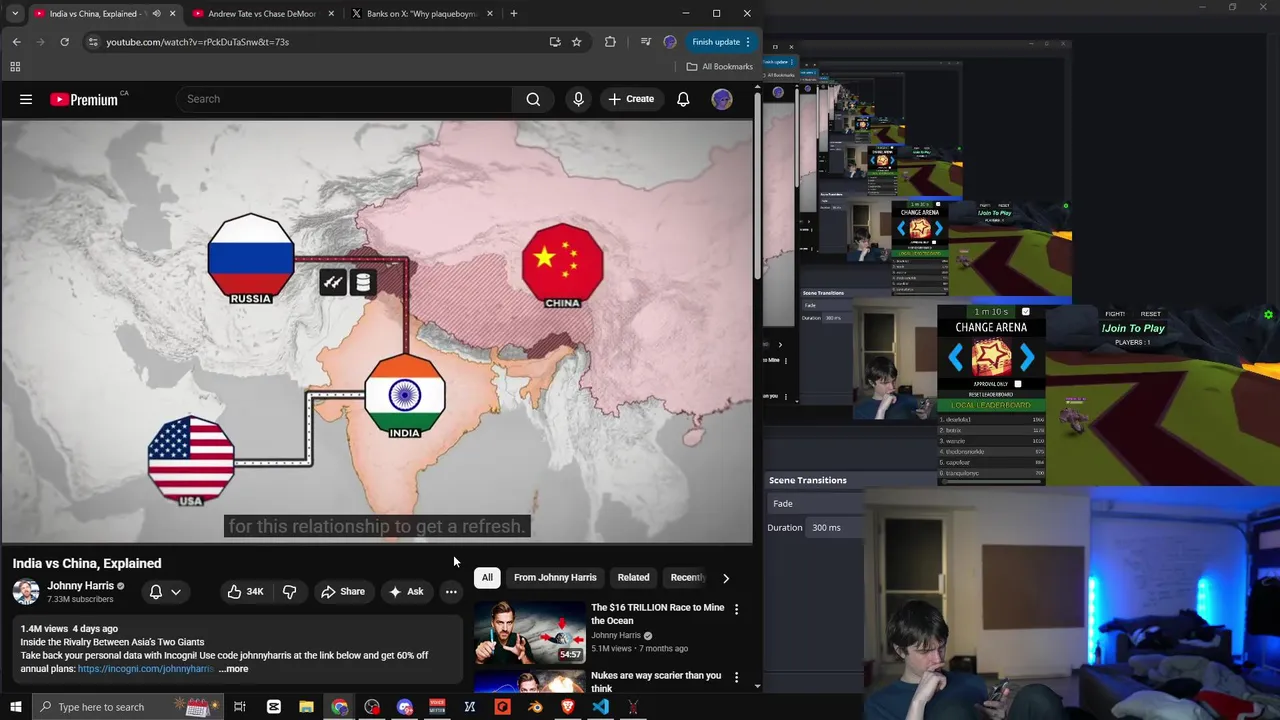
Task: Open Task View on the taskbar
Action: tap(240, 707)
